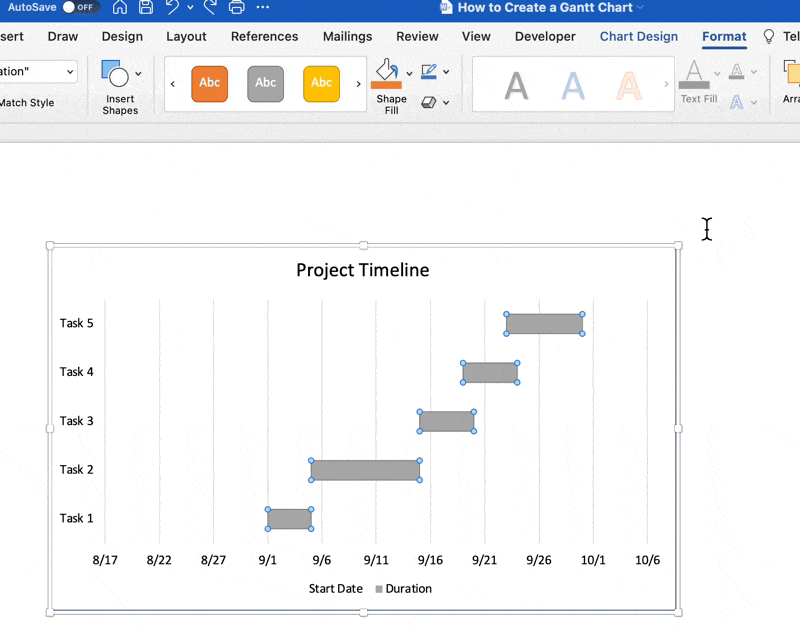This screenshot has width=800, height=632.
Task: Open the Shape Effects dropdown arrow
Action: [446, 103]
